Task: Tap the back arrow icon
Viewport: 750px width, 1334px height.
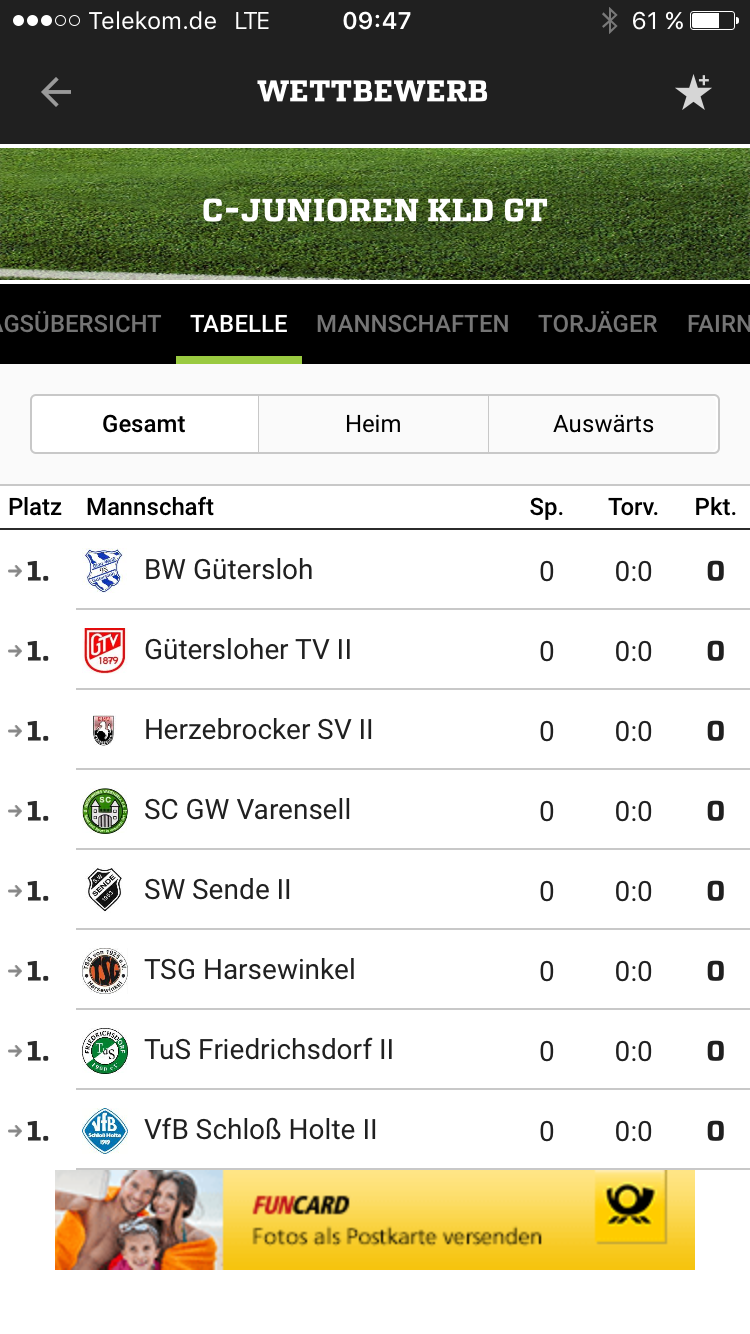Action: click(x=56, y=92)
